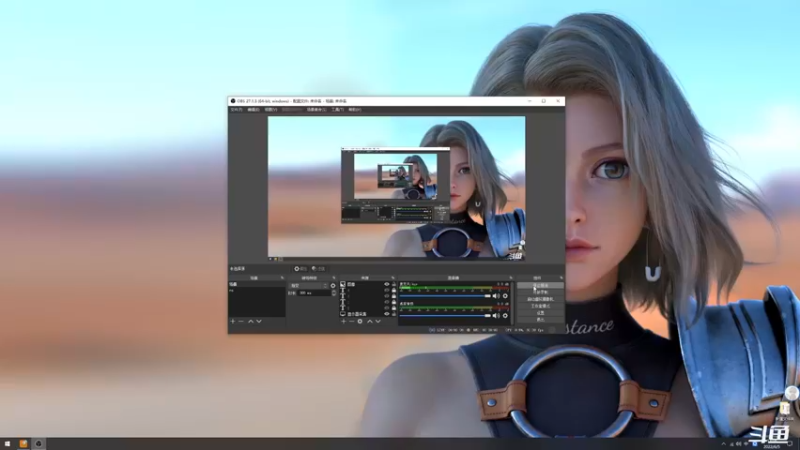The height and width of the screenshot is (450, 800).
Task: Open the 文件(F) menu
Action: tap(236, 110)
